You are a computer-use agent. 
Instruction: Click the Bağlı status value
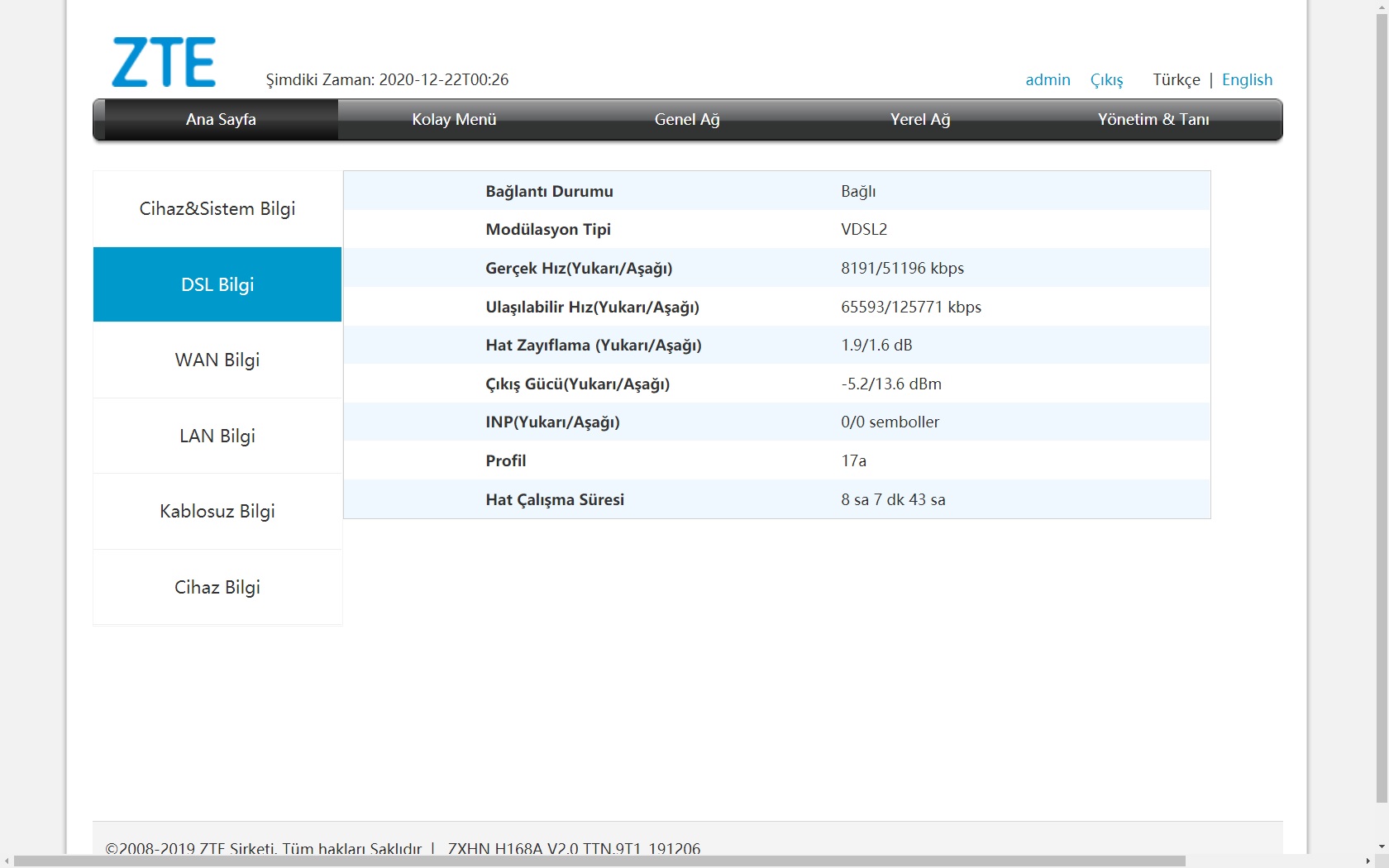(858, 191)
